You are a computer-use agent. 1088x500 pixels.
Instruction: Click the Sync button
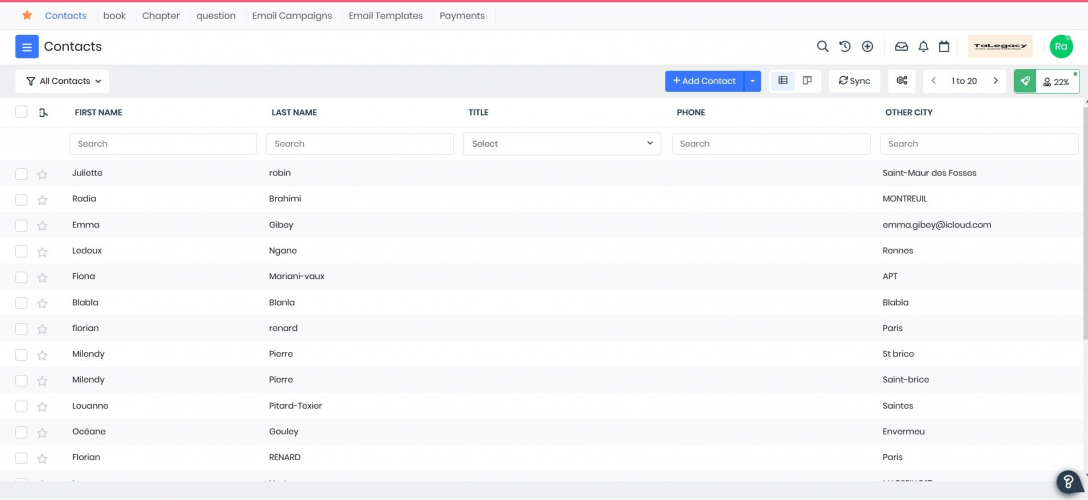pyautogui.click(x=854, y=81)
